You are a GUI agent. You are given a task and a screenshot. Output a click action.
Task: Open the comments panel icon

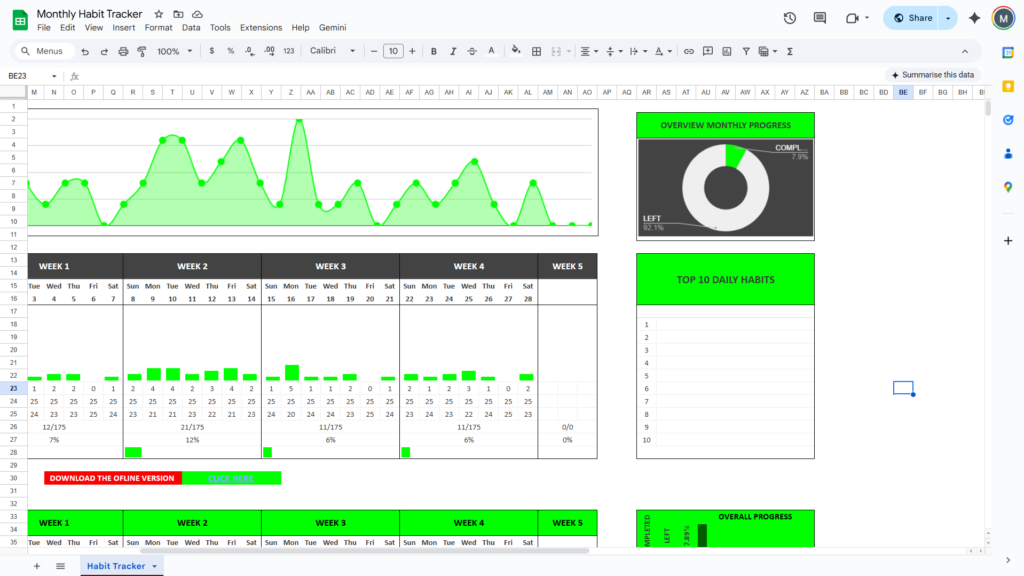[x=820, y=18]
